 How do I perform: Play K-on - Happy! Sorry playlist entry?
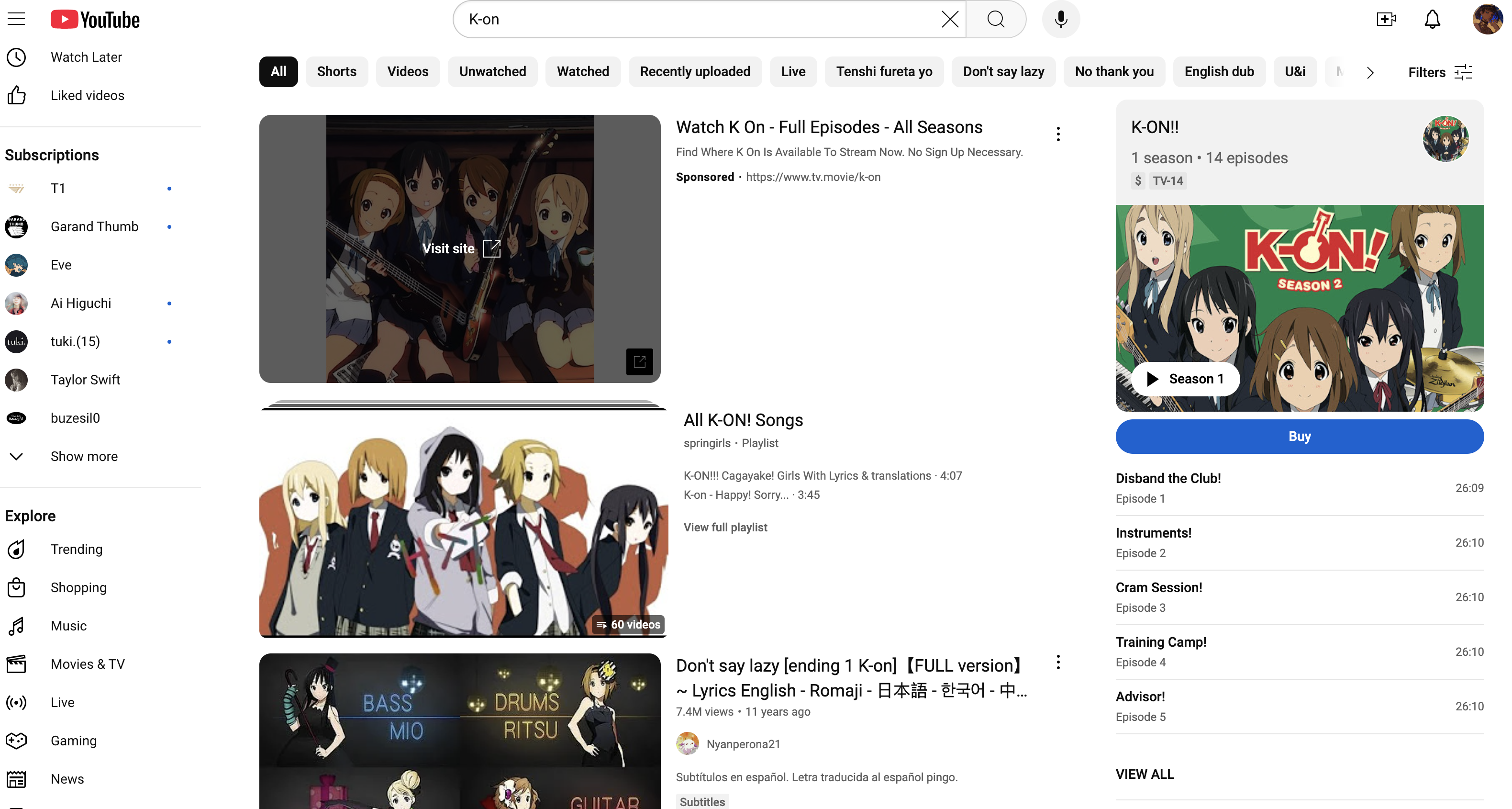click(751, 494)
